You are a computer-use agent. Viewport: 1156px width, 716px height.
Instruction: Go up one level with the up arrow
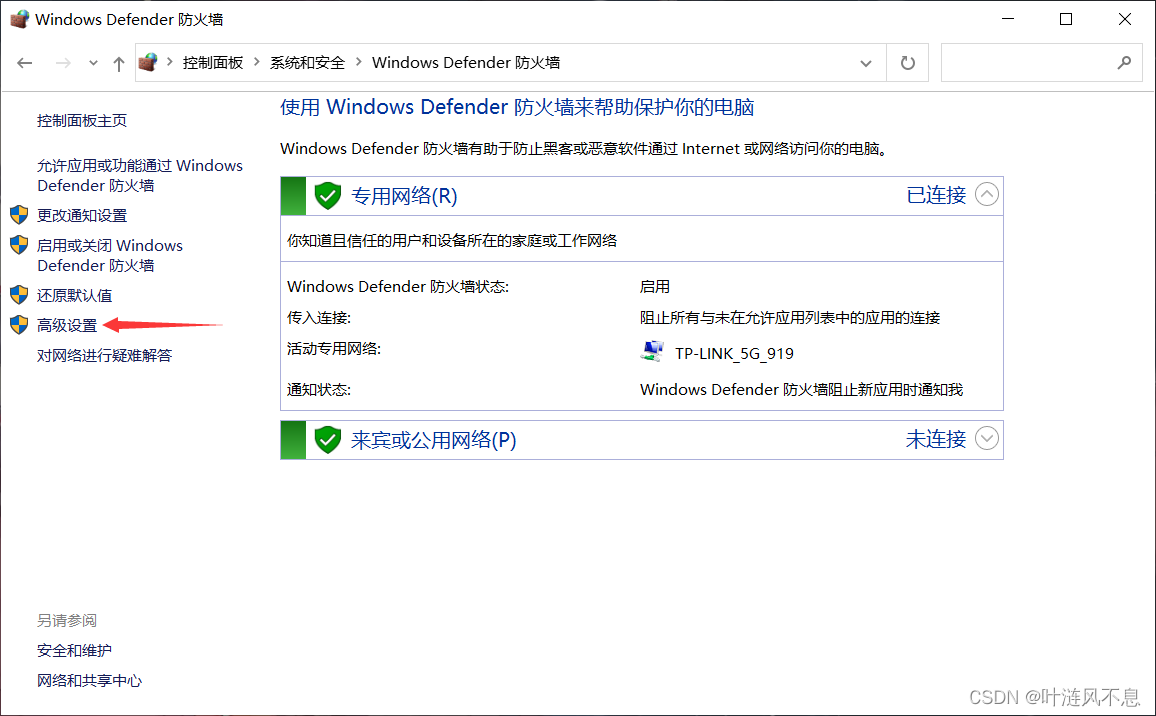(119, 63)
